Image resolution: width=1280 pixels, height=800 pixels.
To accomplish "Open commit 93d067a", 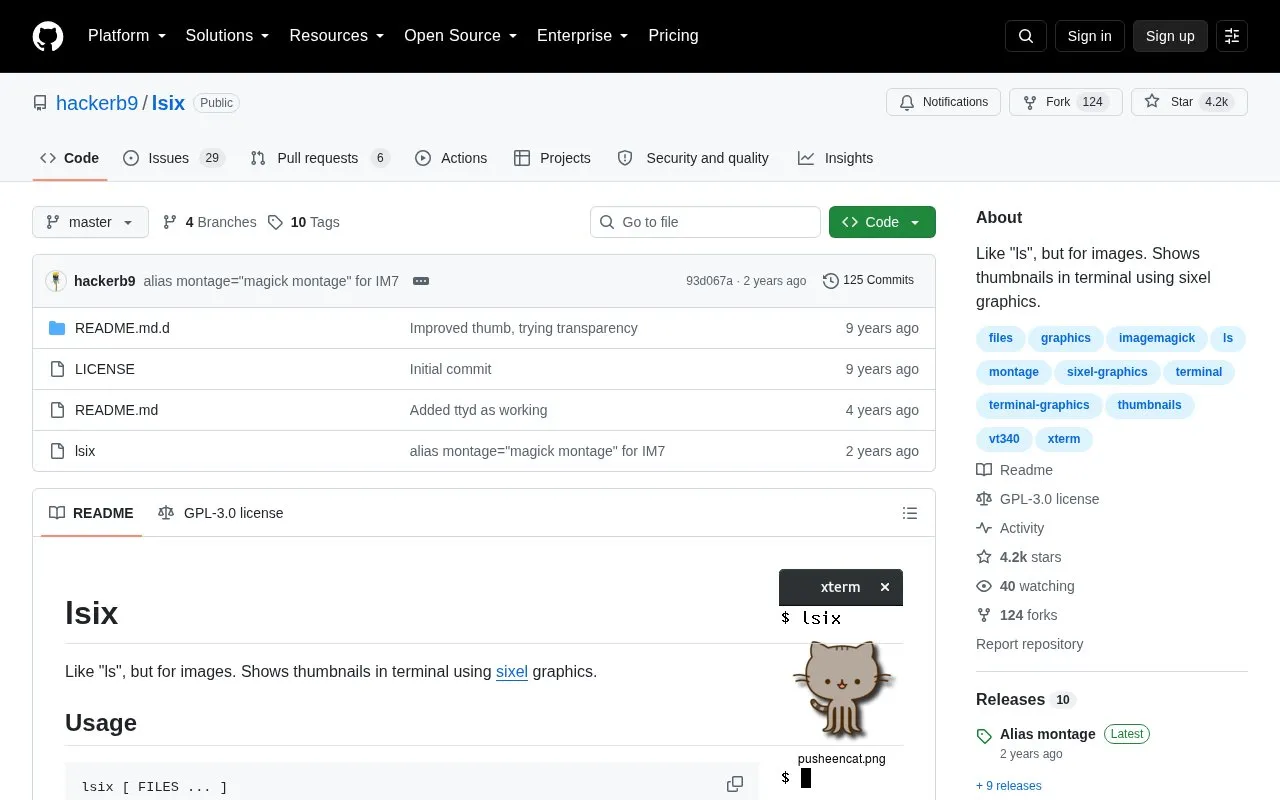I will [709, 281].
